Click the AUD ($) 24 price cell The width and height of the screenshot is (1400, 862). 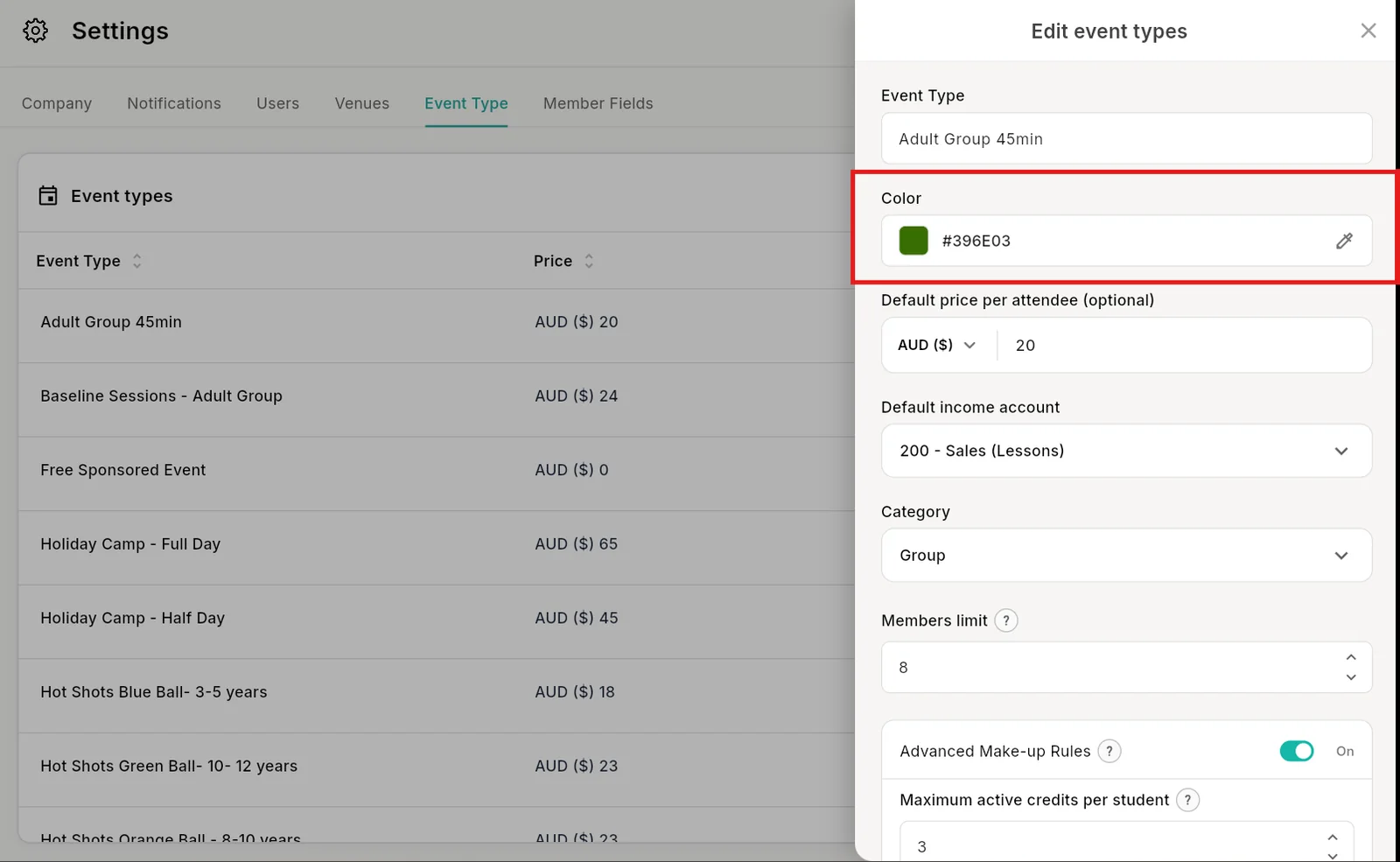(577, 396)
